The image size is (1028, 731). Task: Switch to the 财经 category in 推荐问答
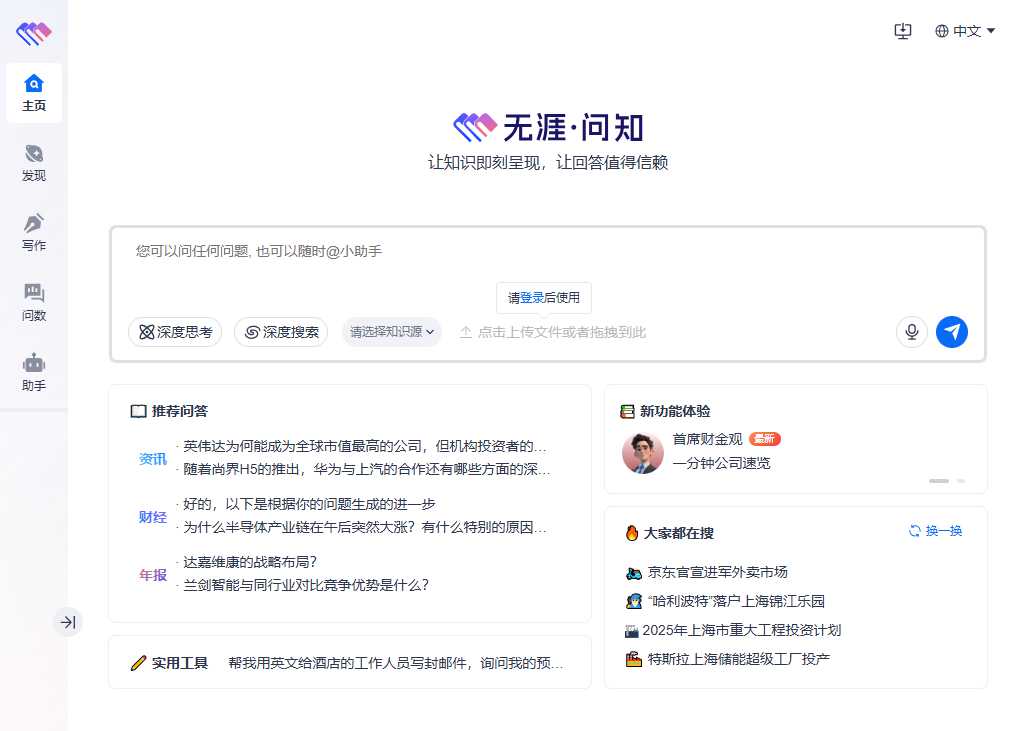click(x=152, y=518)
